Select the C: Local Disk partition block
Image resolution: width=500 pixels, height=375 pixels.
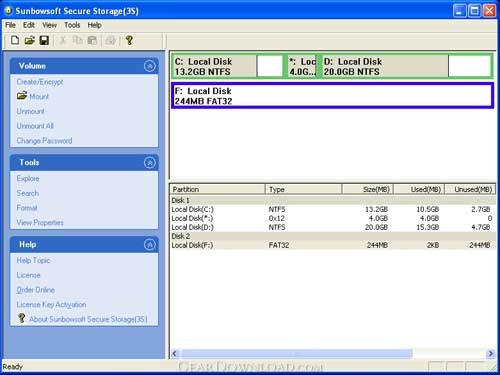(x=228, y=66)
